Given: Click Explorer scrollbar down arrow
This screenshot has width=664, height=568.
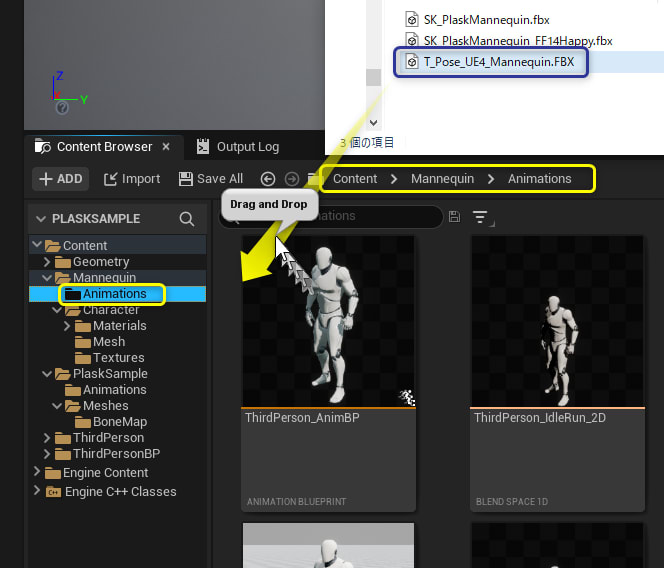Looking at the screenshot, I should [373, 123].
